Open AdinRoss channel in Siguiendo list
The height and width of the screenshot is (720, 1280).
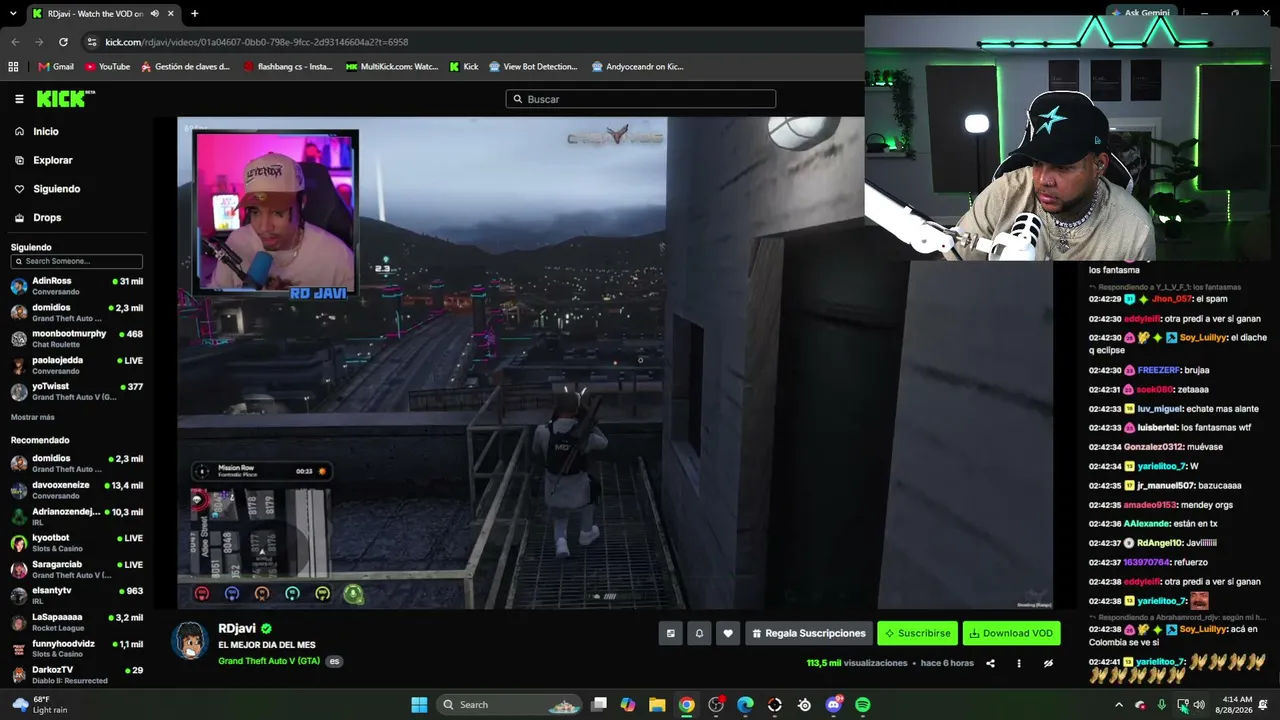tap(77, 286)
